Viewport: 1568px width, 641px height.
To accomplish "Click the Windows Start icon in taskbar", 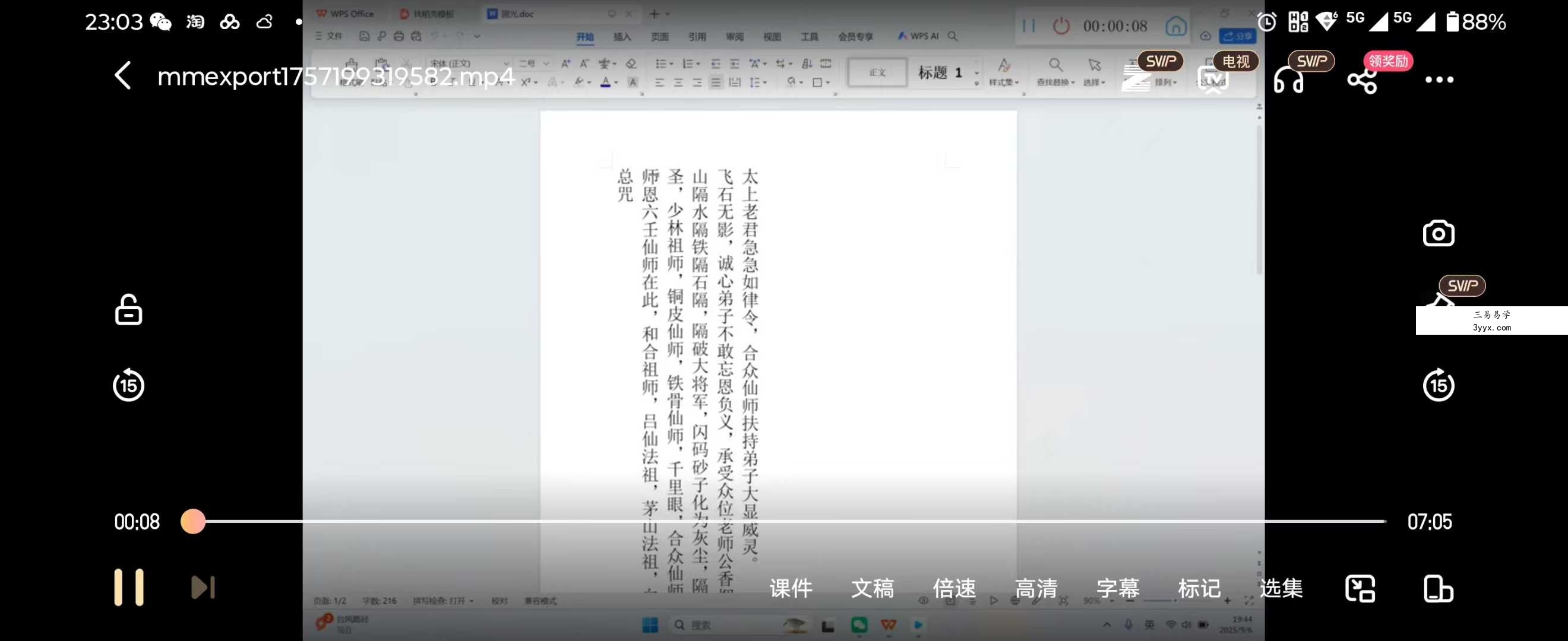I will pyautogui.click(x=650, y=624).
